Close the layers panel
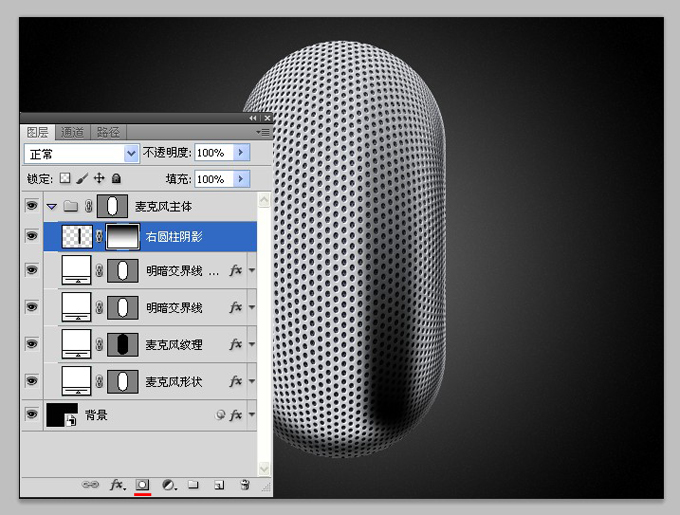The height and width of the screenshot is (515, 680). tap(268, 118)
